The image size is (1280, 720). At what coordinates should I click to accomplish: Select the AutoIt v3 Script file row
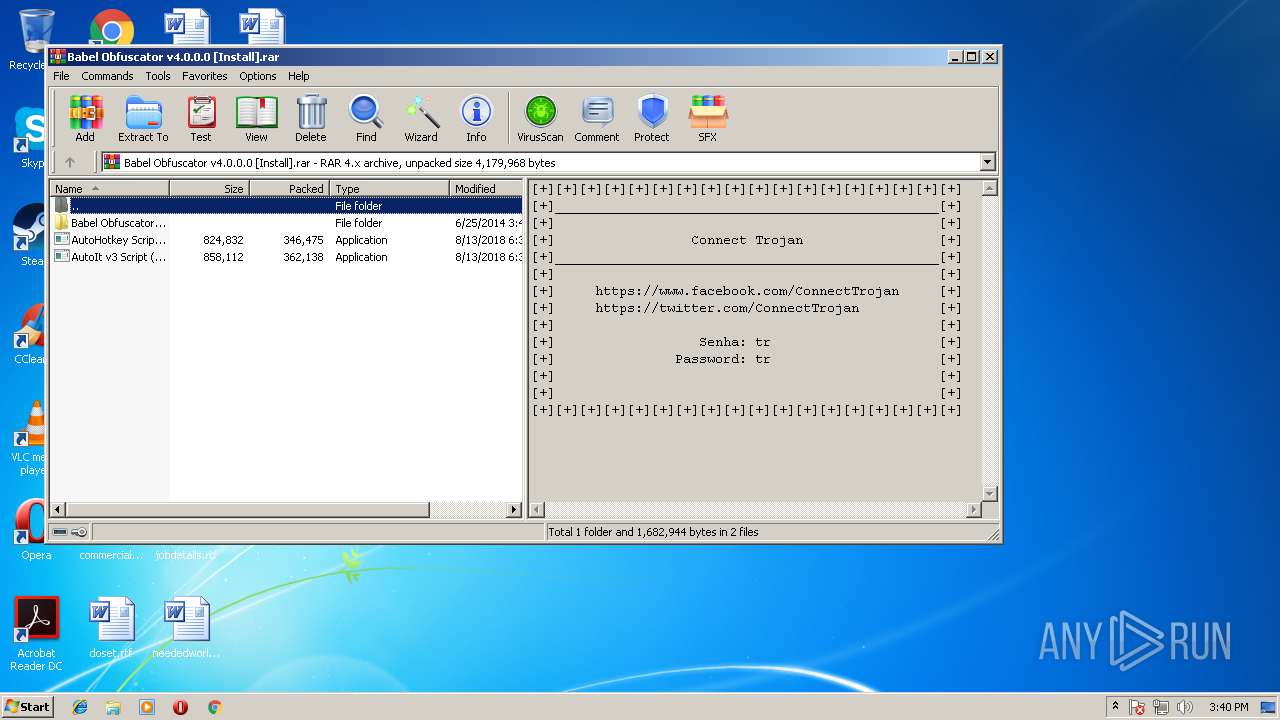pyautogui.click(x=286, y=257)
